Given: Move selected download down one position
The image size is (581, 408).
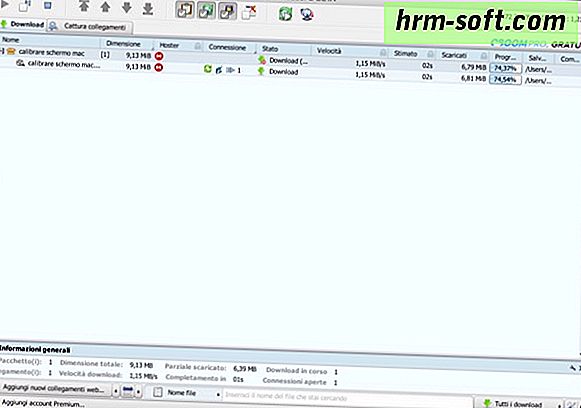Looking at the screenshot, I should (127, 7).
